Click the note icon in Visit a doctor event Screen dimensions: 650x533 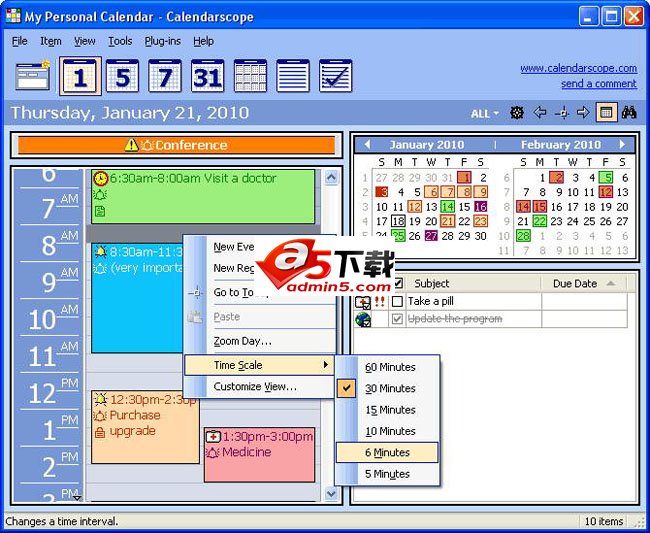[100, 211]
